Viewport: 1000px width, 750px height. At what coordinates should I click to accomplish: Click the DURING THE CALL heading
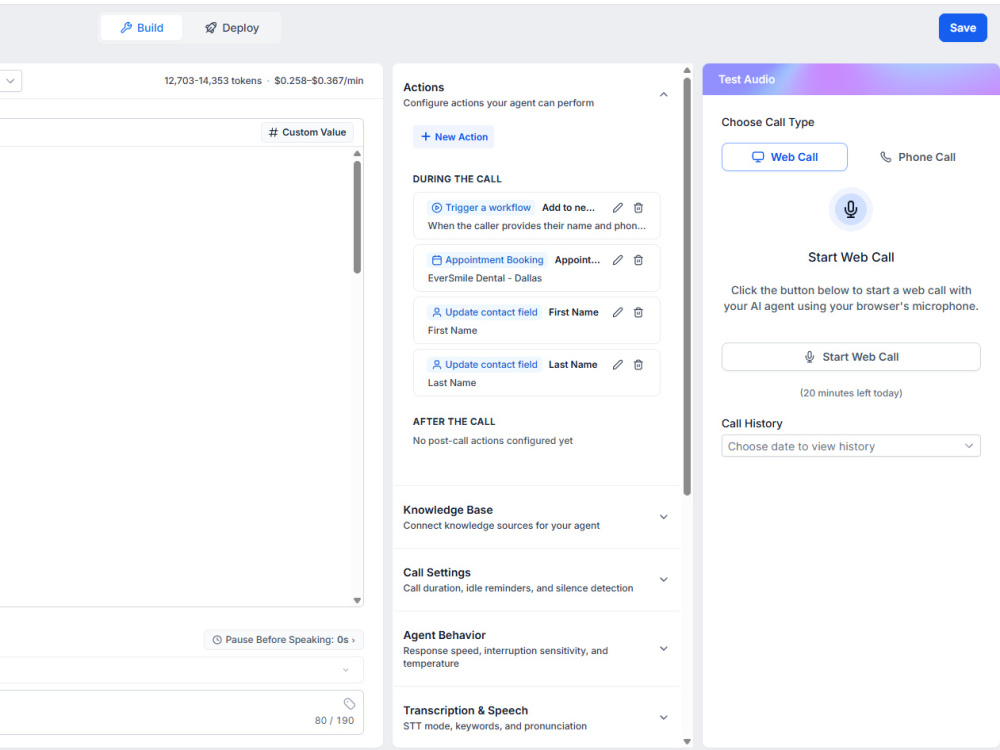[457, 179]
